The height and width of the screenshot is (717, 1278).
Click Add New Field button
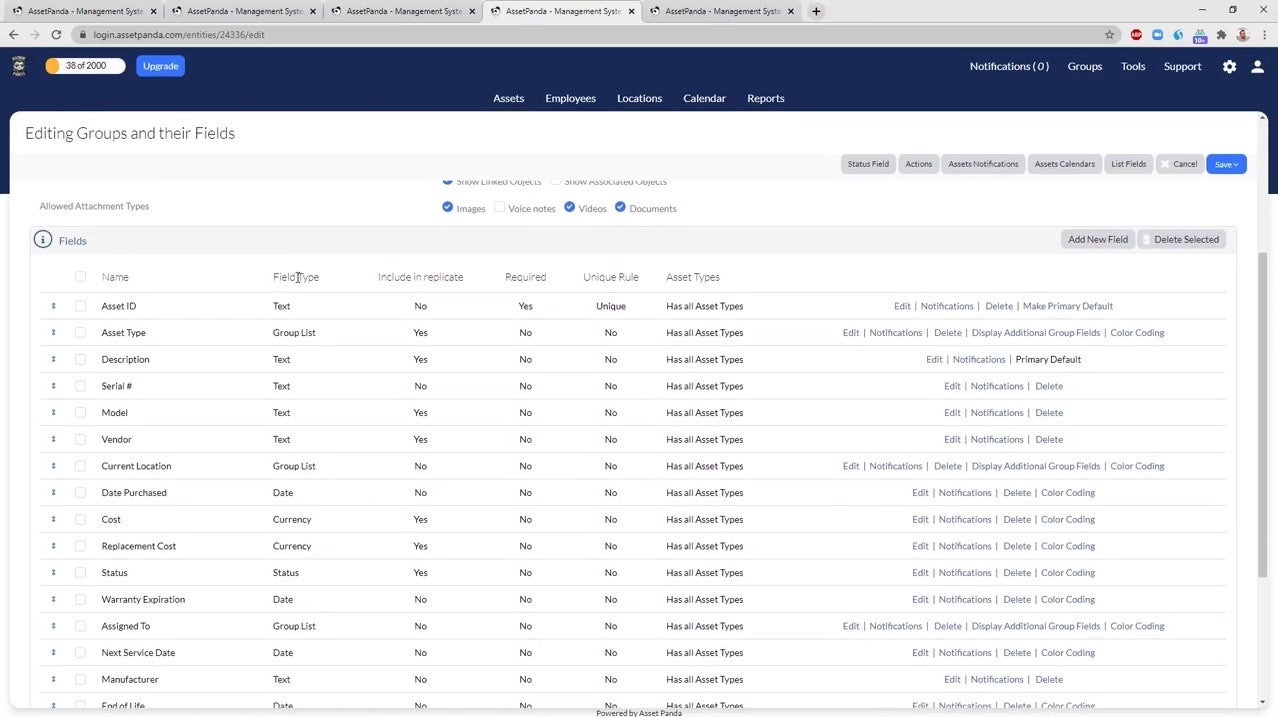tap(1098, 240)
